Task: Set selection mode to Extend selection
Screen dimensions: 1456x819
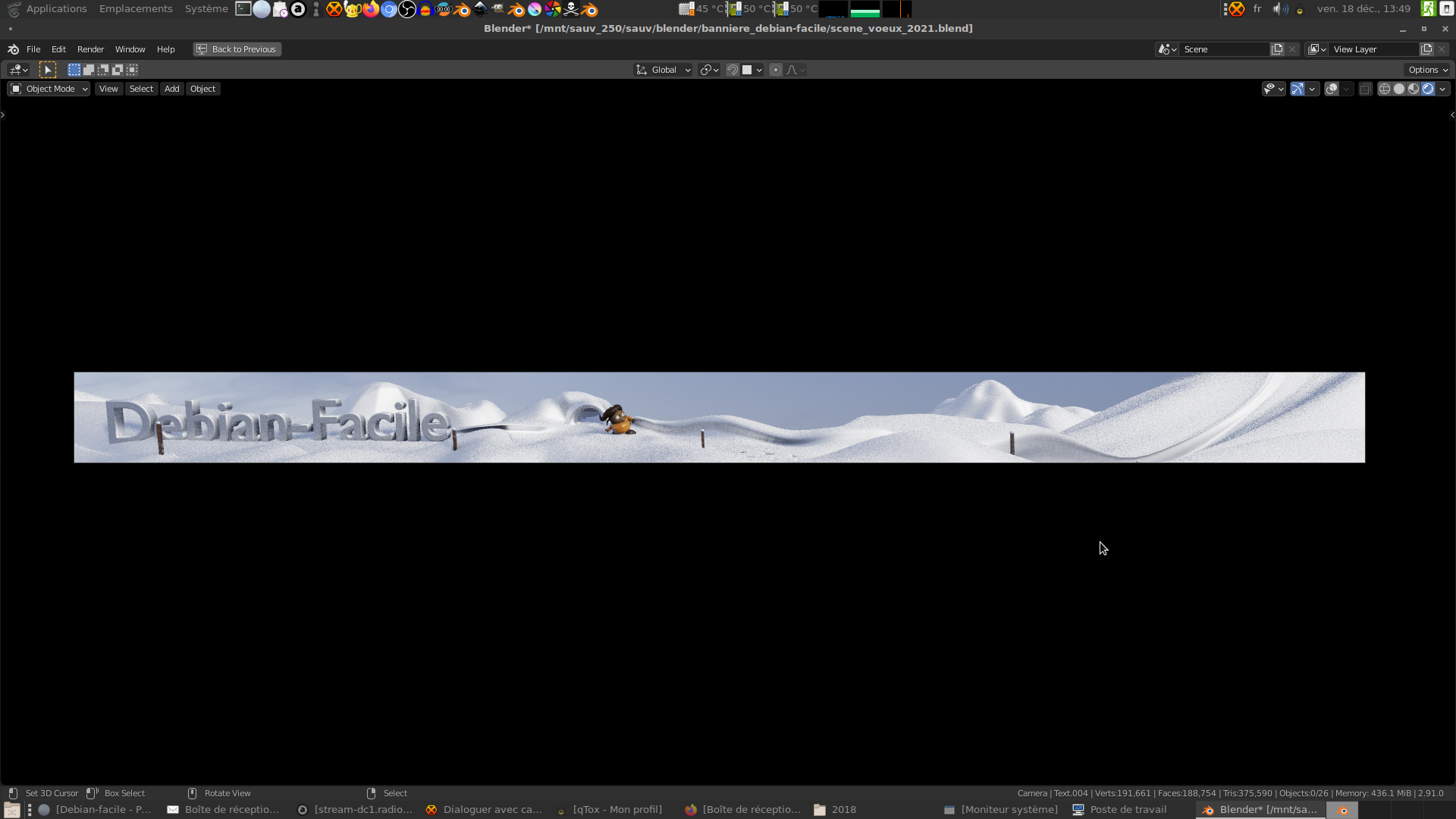Action: click(x=89, y=70)
